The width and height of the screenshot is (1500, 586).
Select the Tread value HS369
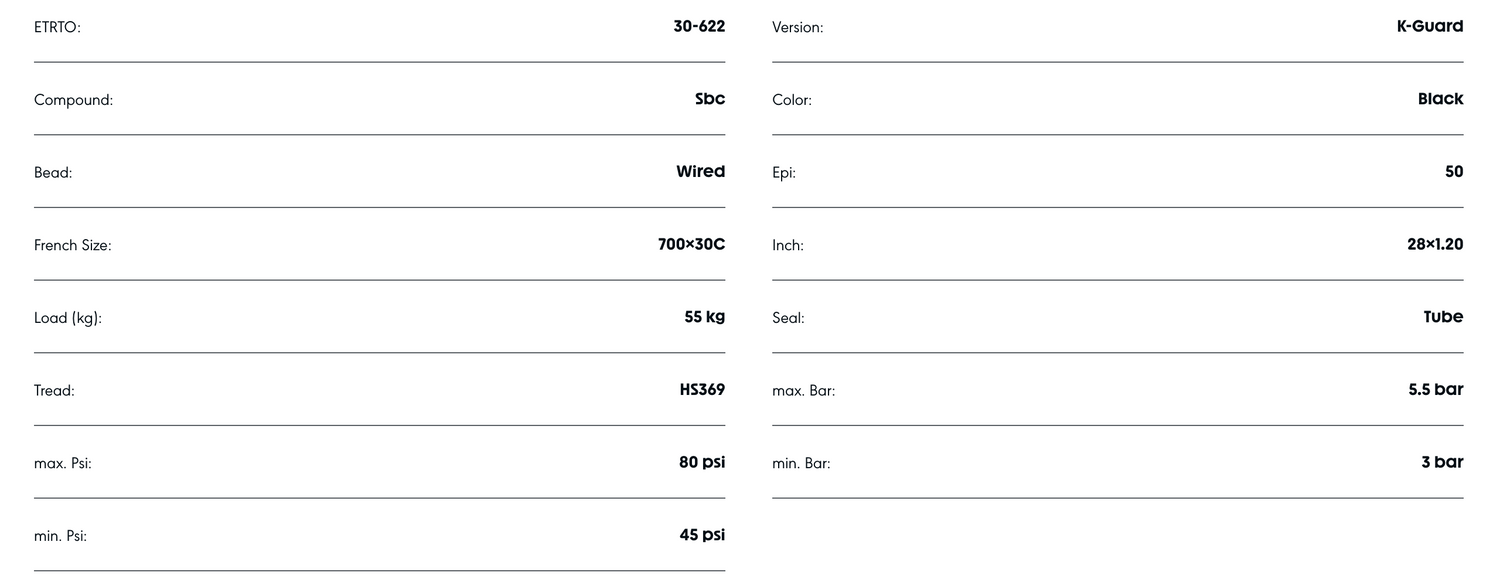coord(702,390)
